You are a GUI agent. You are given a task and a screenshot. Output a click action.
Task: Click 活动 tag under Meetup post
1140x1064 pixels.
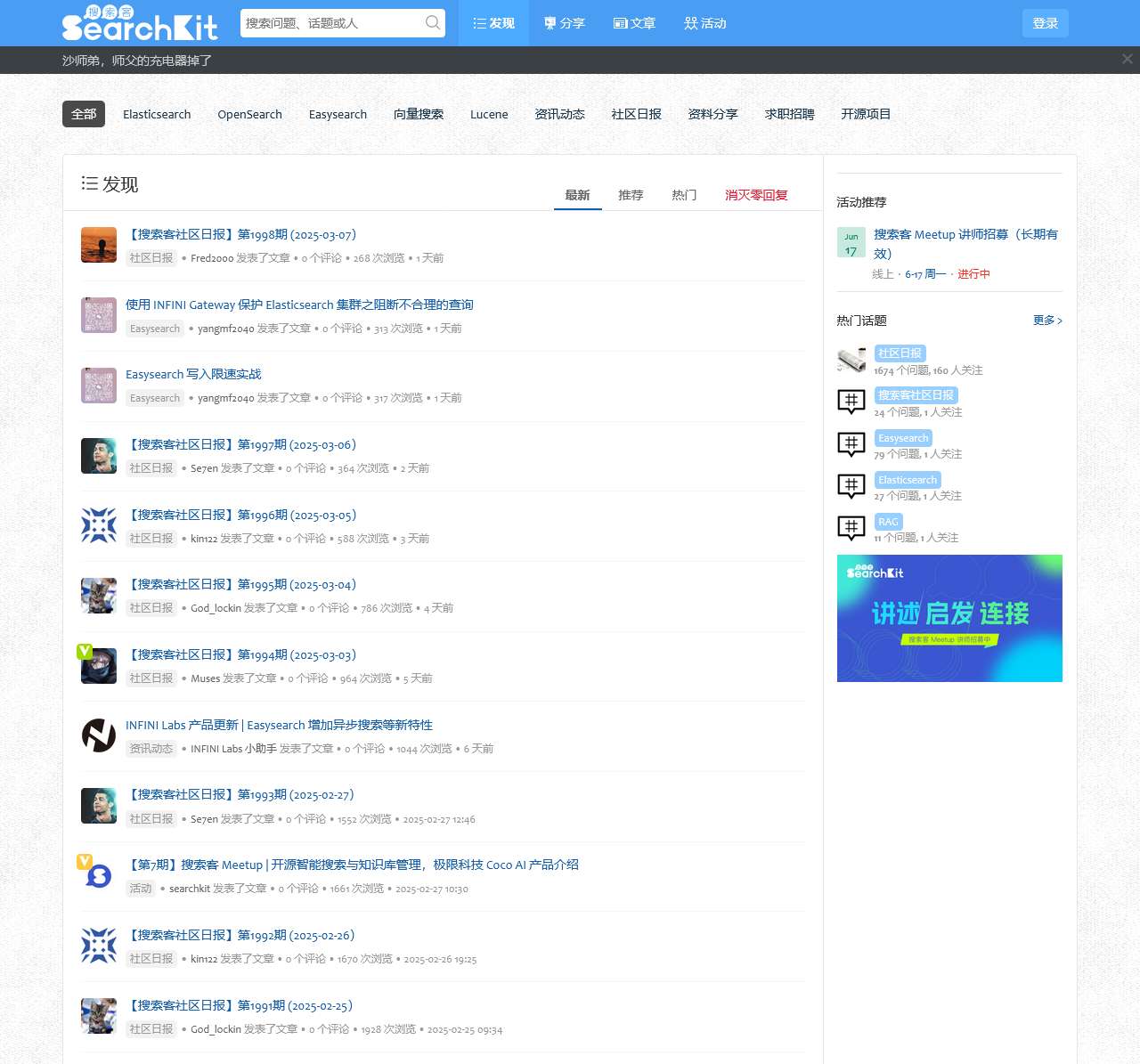[x=141, y=888]
